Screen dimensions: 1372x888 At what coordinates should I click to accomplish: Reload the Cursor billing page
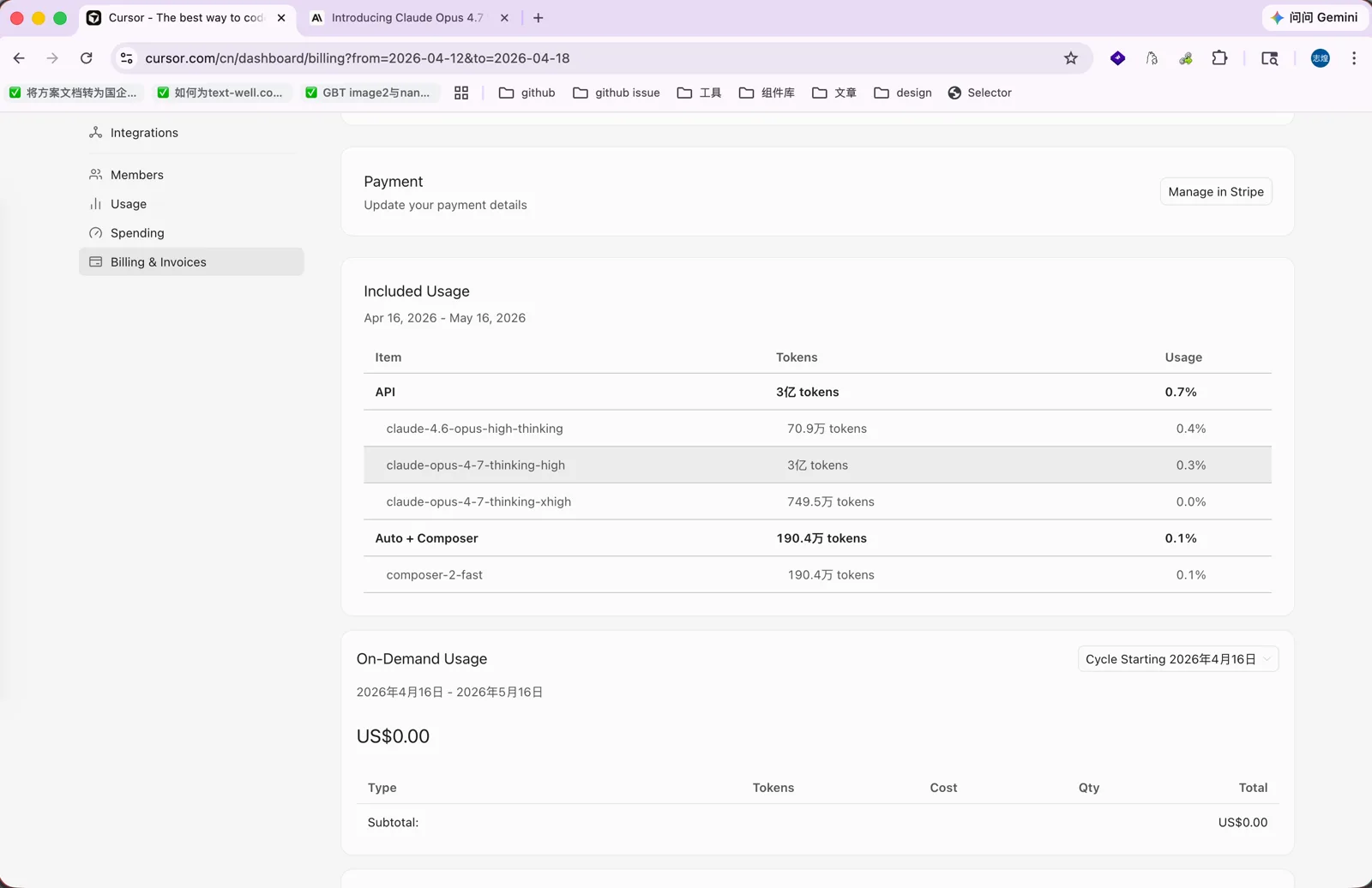pyautogui.click(x=87, y=58)
